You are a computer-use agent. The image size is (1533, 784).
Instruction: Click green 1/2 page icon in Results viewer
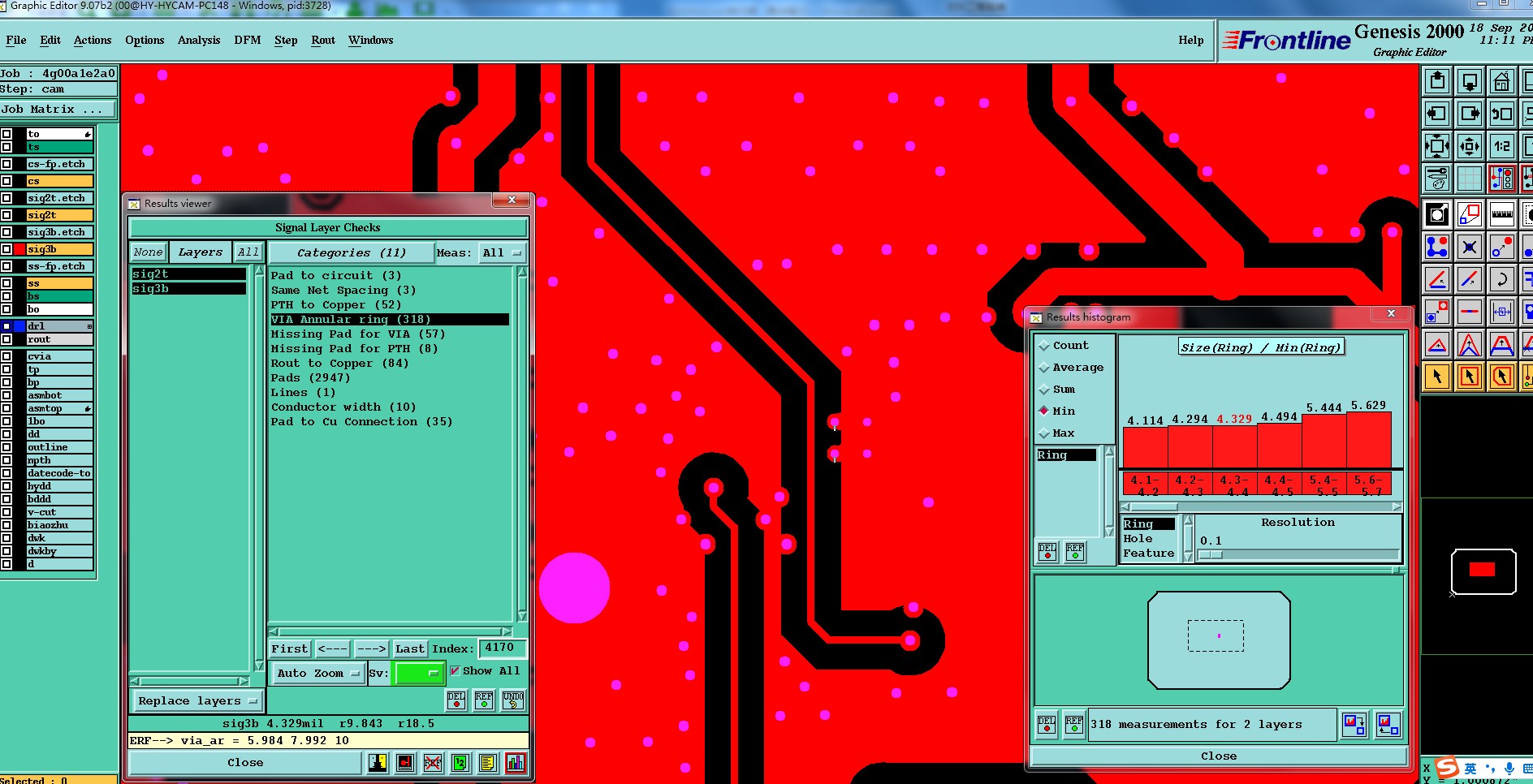[x=460, y=763]
